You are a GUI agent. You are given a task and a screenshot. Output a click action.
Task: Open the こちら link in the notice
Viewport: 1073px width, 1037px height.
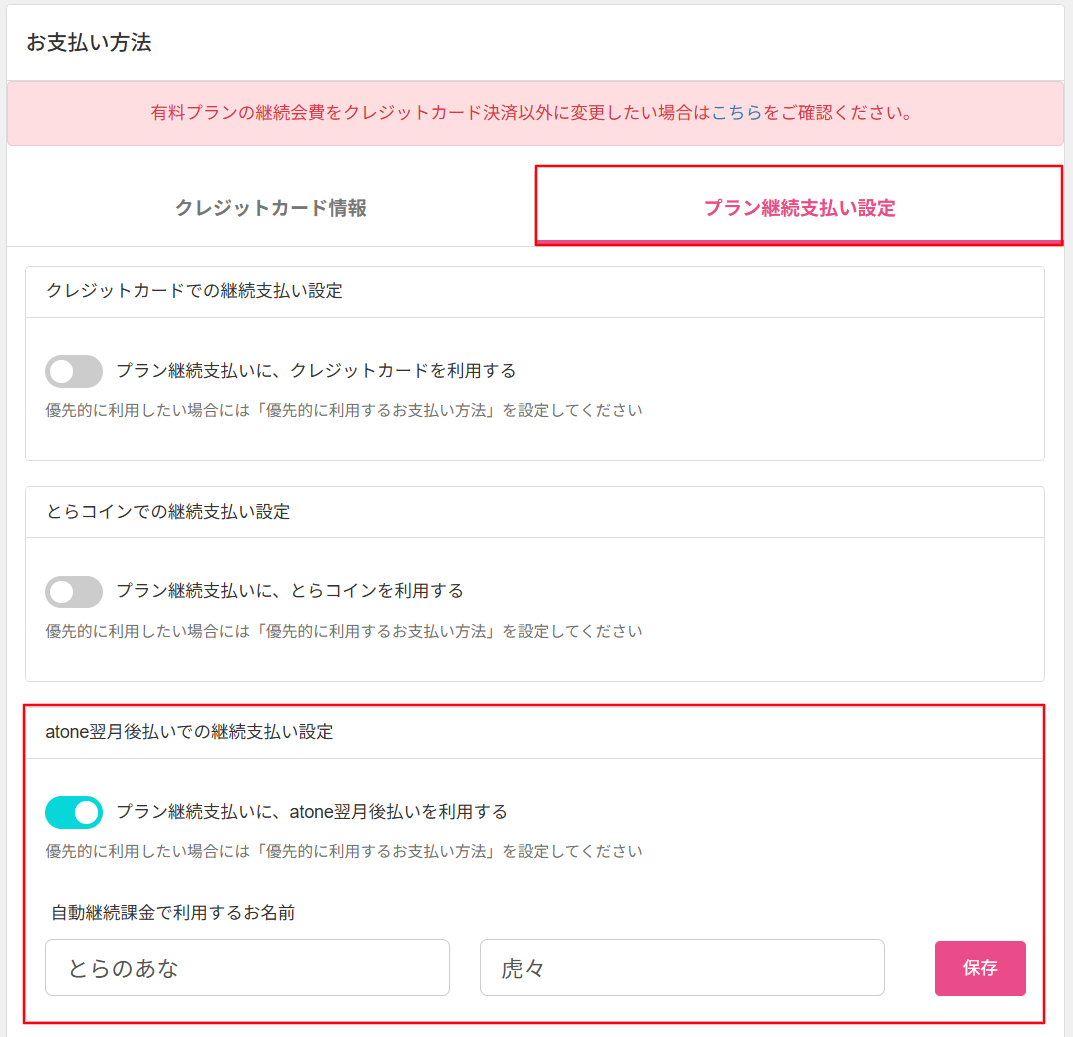737,113
